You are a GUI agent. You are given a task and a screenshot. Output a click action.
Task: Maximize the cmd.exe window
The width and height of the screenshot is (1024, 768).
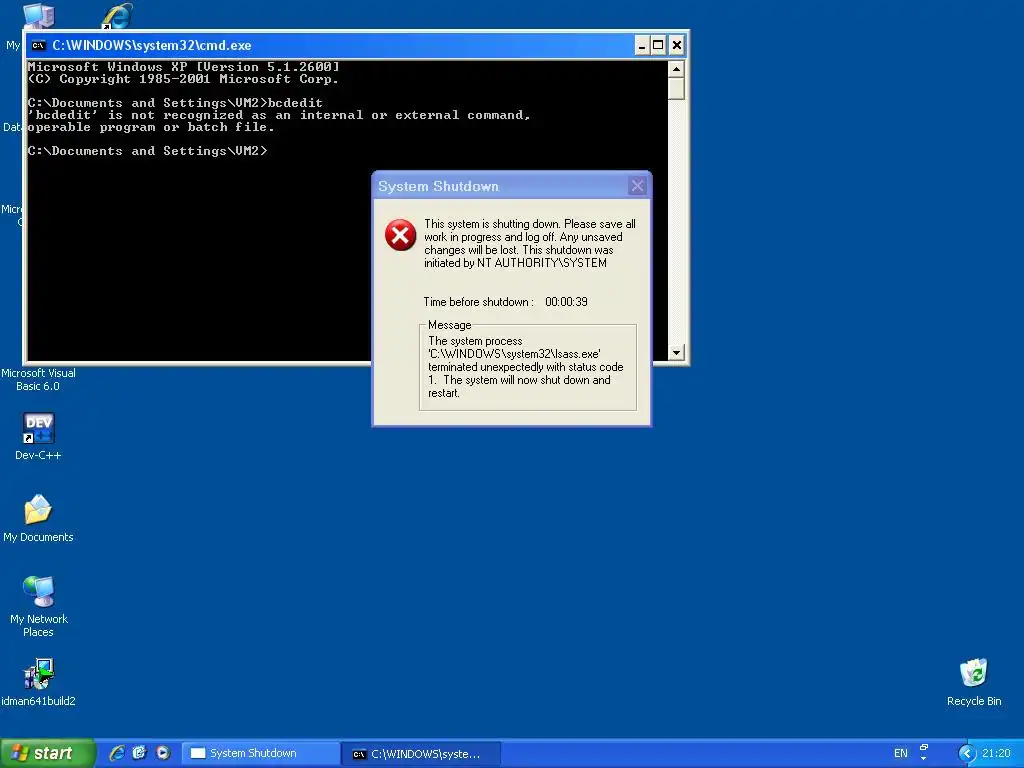pos(658,45)
